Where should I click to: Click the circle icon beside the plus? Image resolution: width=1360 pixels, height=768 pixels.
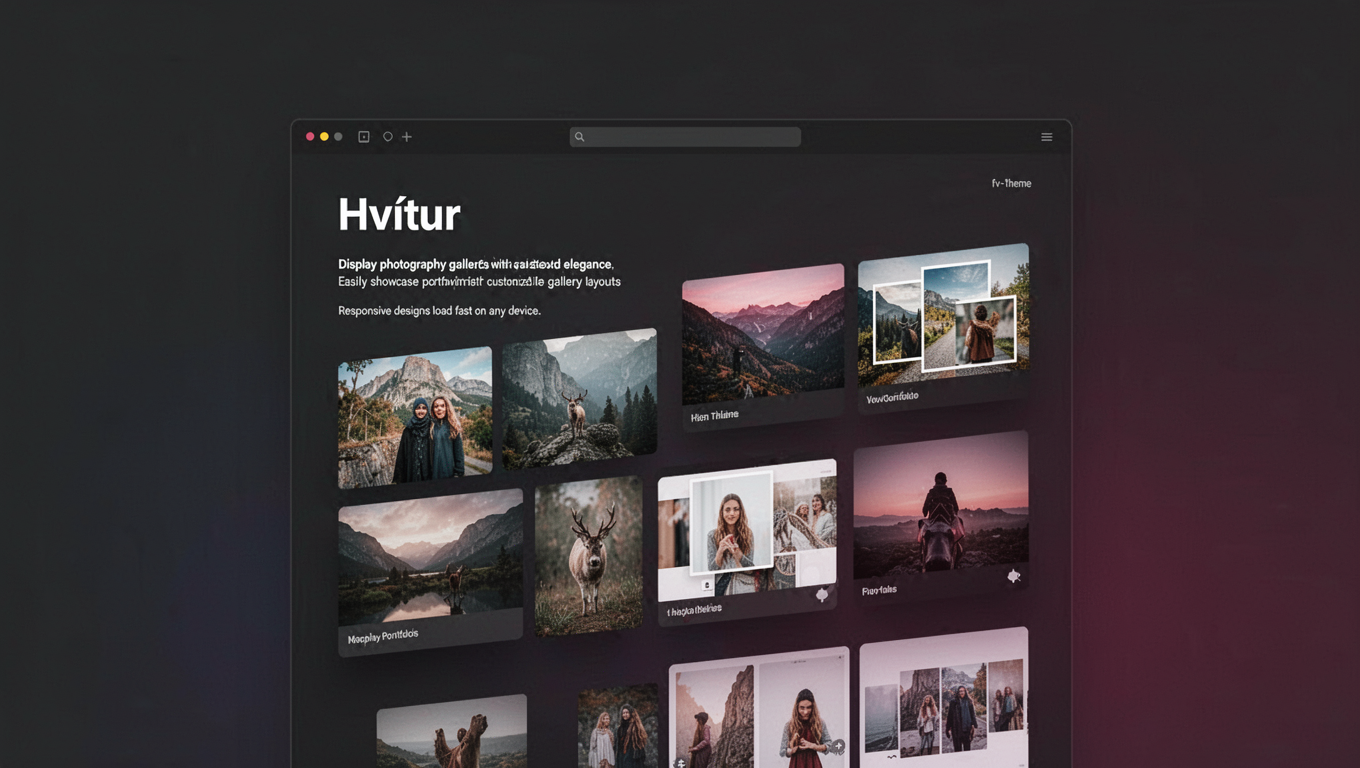[388, 137]
